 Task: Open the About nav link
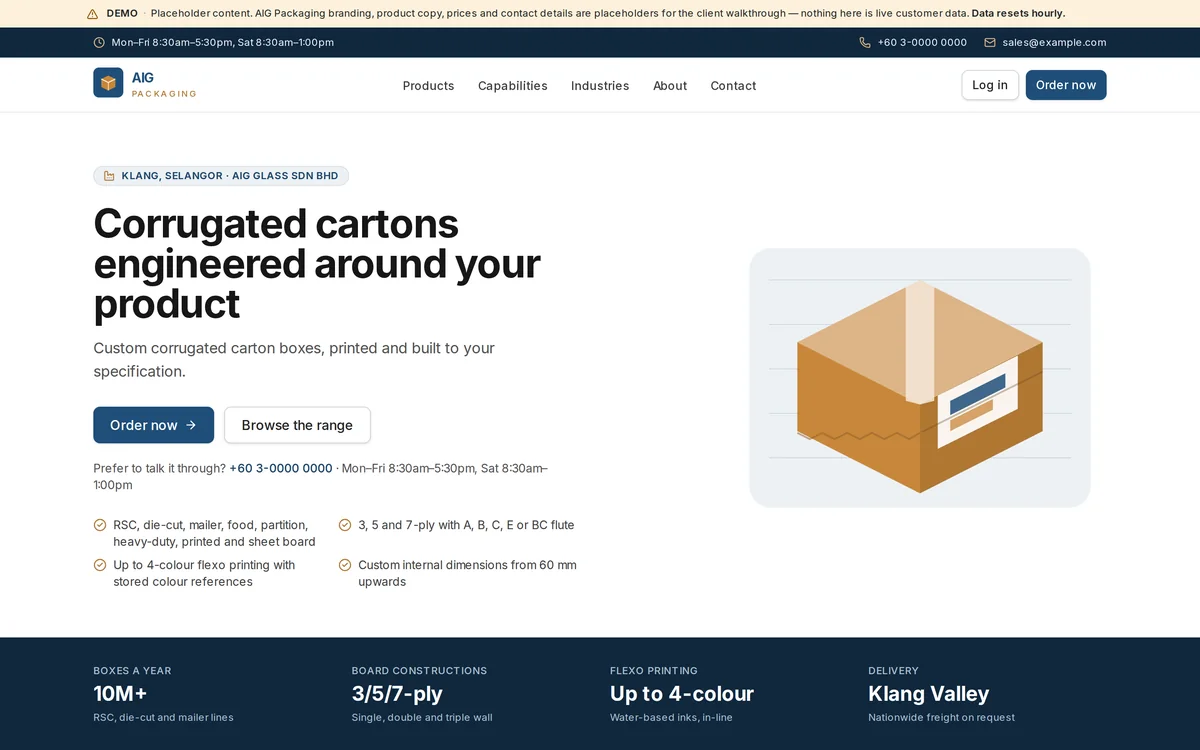670,86
